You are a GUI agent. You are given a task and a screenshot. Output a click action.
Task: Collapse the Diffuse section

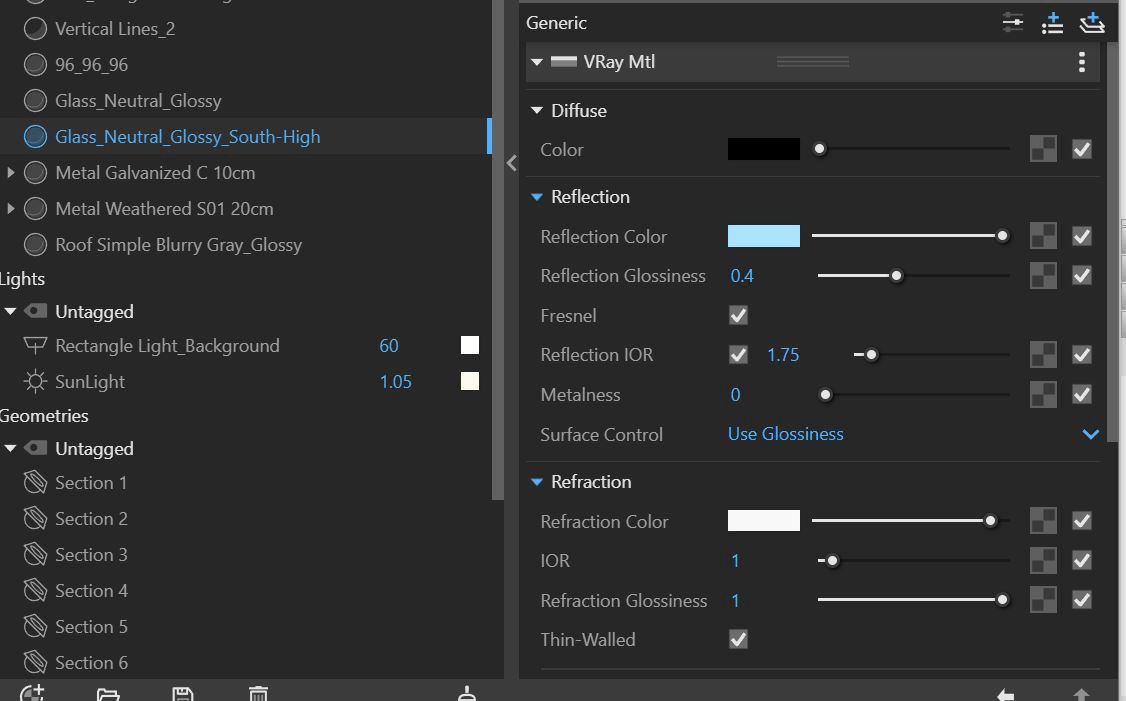click(x=536, y=111)
